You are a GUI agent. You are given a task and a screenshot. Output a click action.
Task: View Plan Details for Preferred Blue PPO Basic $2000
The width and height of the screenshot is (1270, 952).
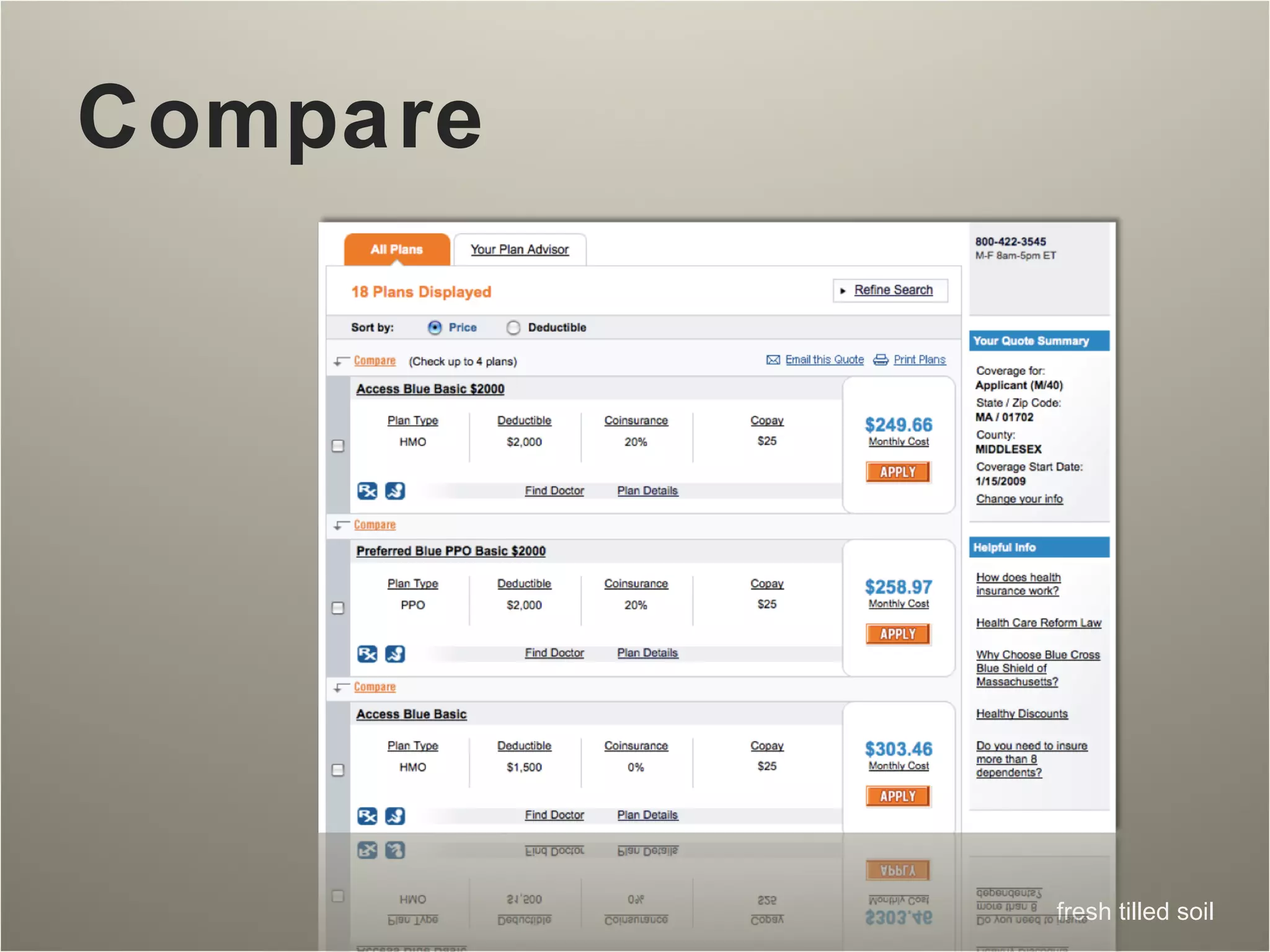647,653
